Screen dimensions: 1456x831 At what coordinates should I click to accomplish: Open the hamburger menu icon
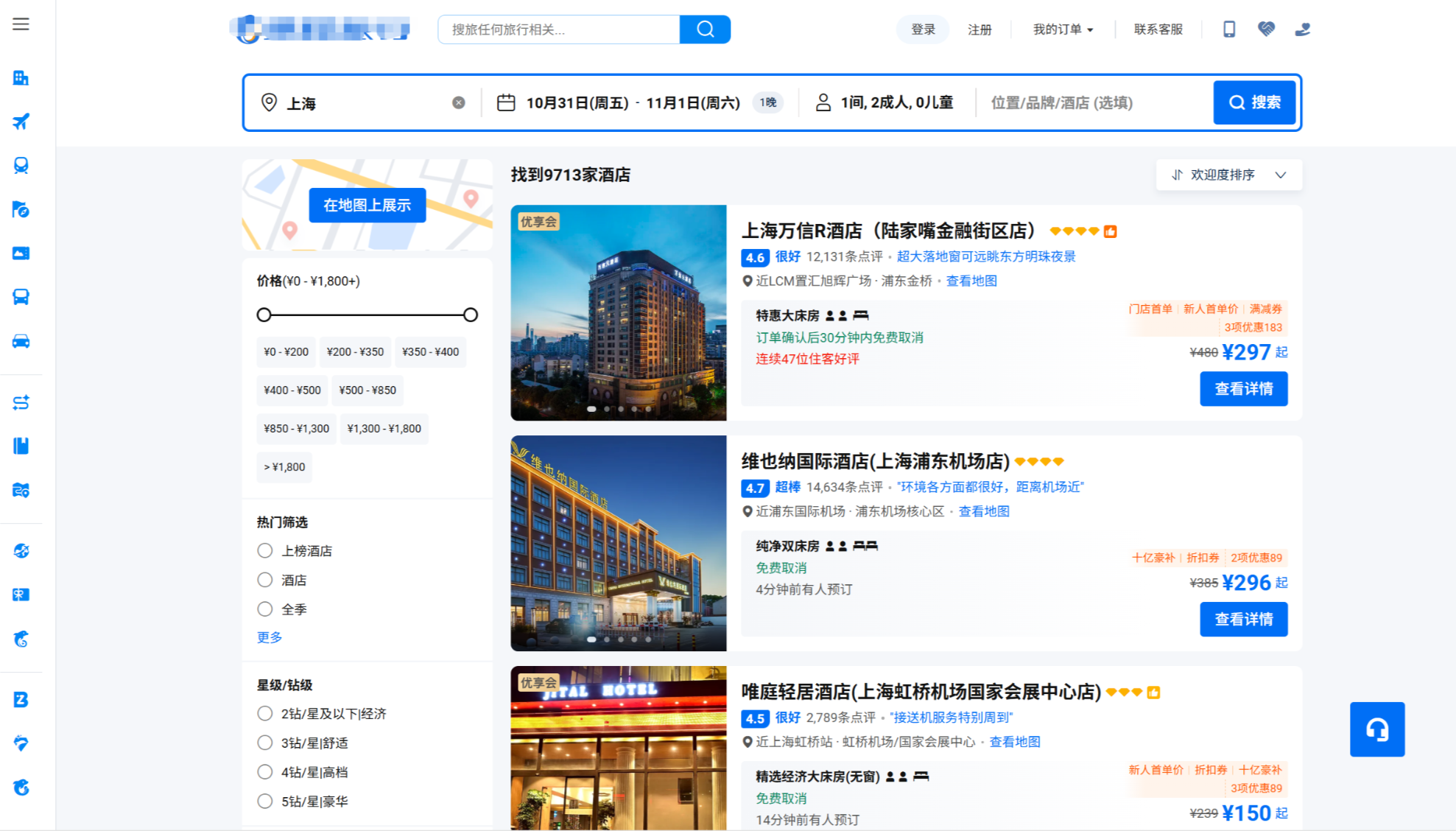21,24
